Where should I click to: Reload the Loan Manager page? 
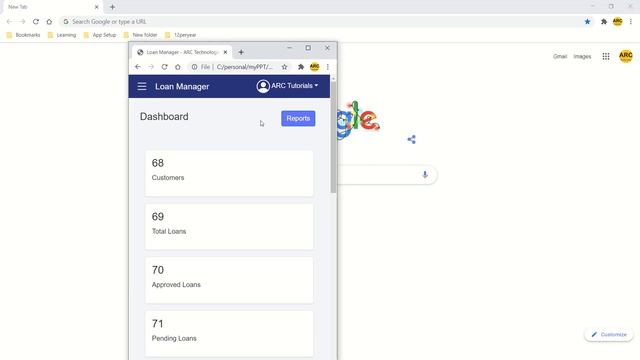pos(164,67)
